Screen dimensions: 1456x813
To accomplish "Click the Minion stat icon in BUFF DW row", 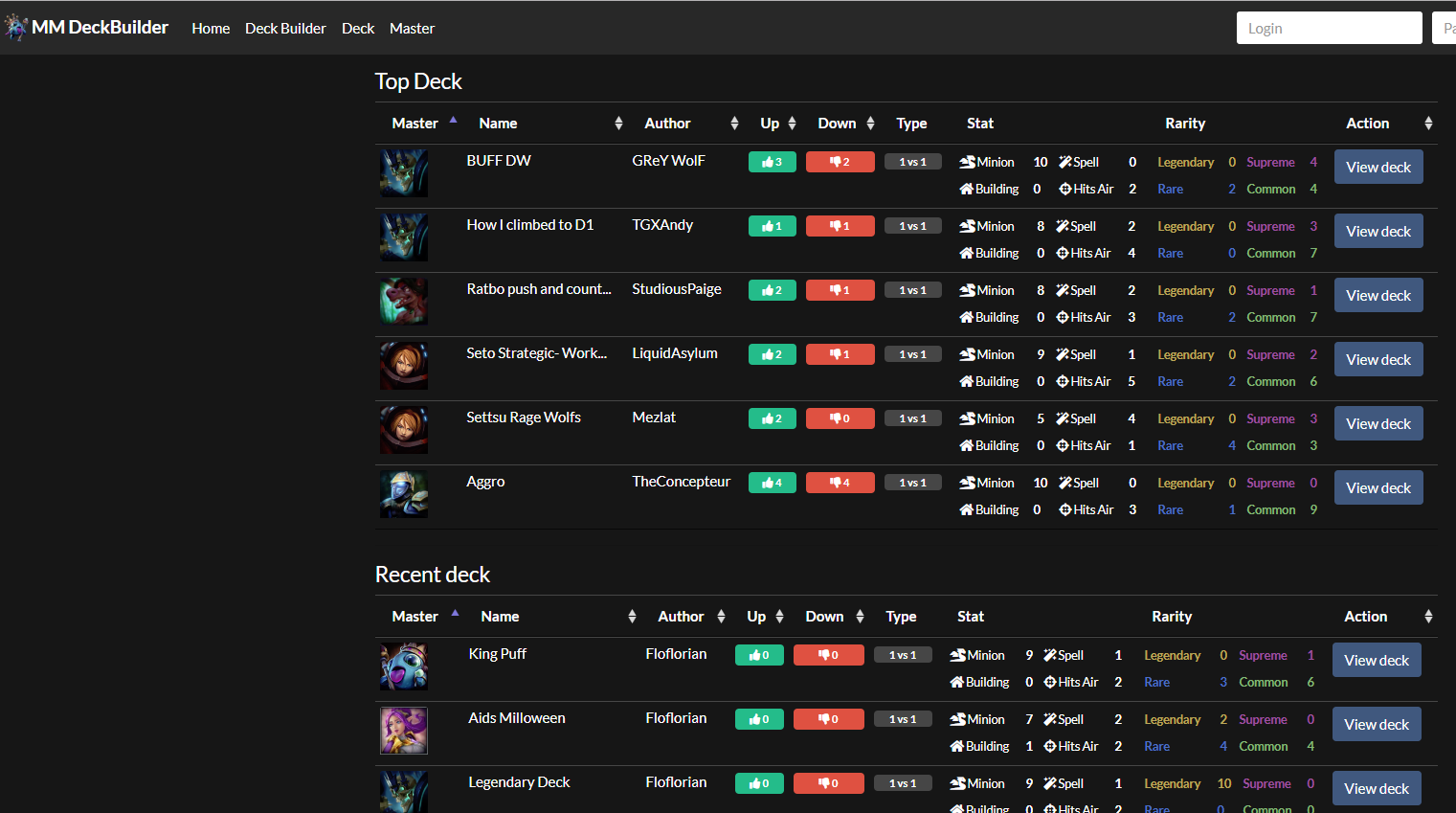I will click(x=968, y=162).
